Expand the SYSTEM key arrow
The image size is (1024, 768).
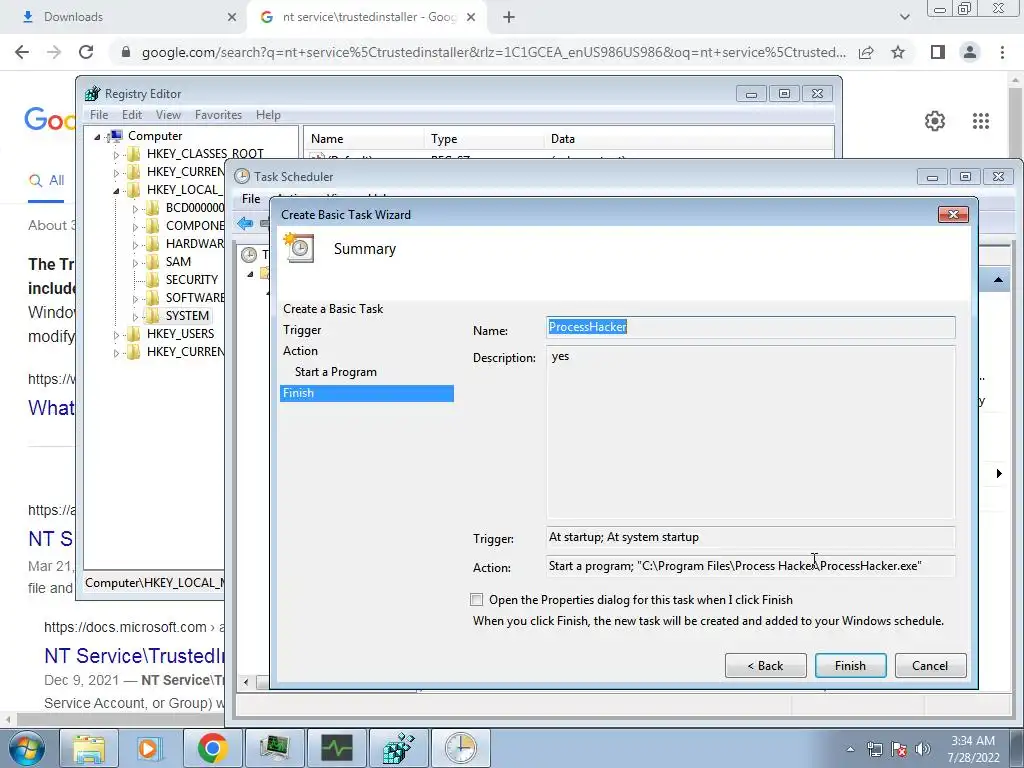click(135, 317)
